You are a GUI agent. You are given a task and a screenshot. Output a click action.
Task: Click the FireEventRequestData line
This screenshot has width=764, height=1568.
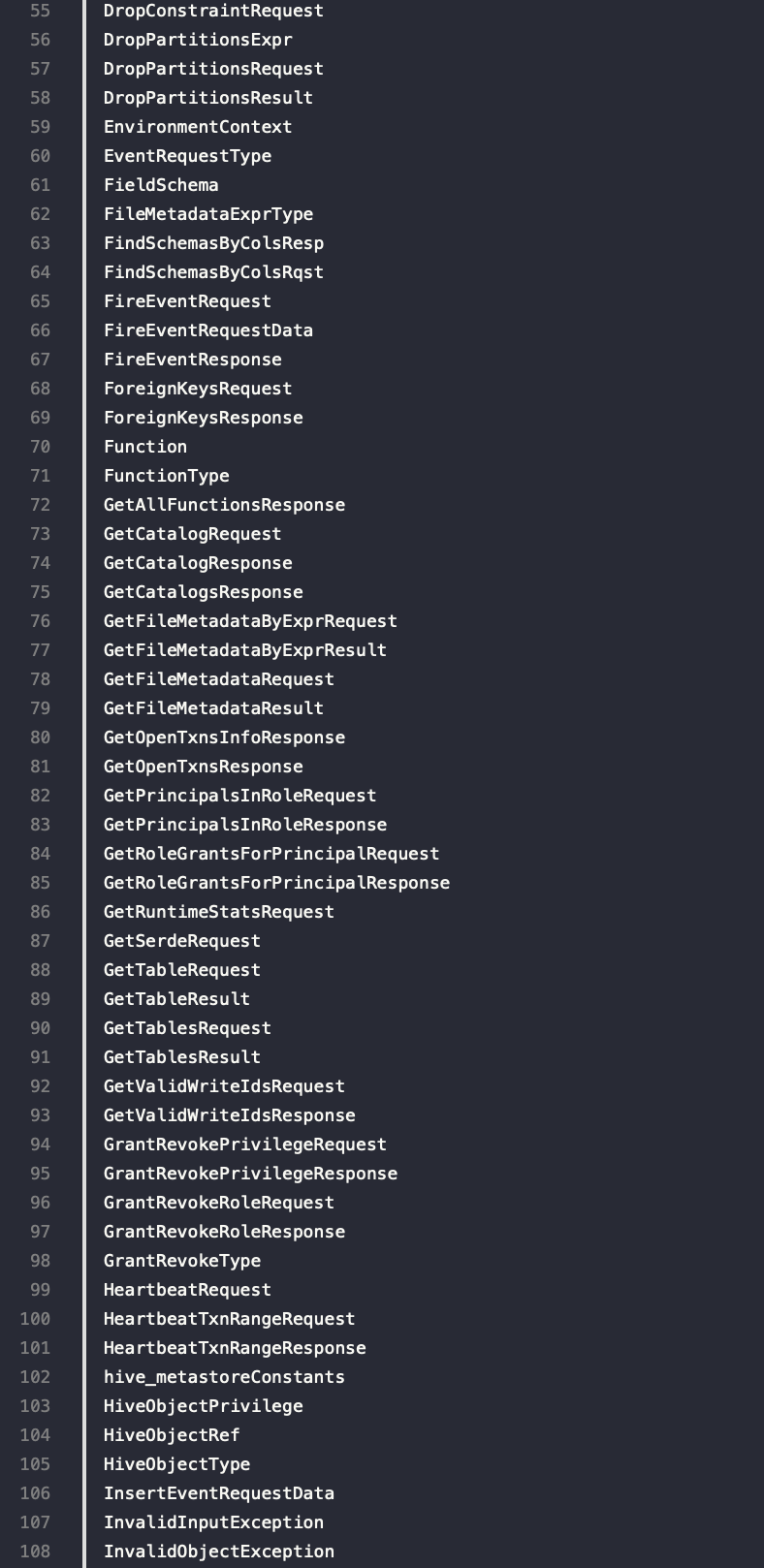click(208, 330)
